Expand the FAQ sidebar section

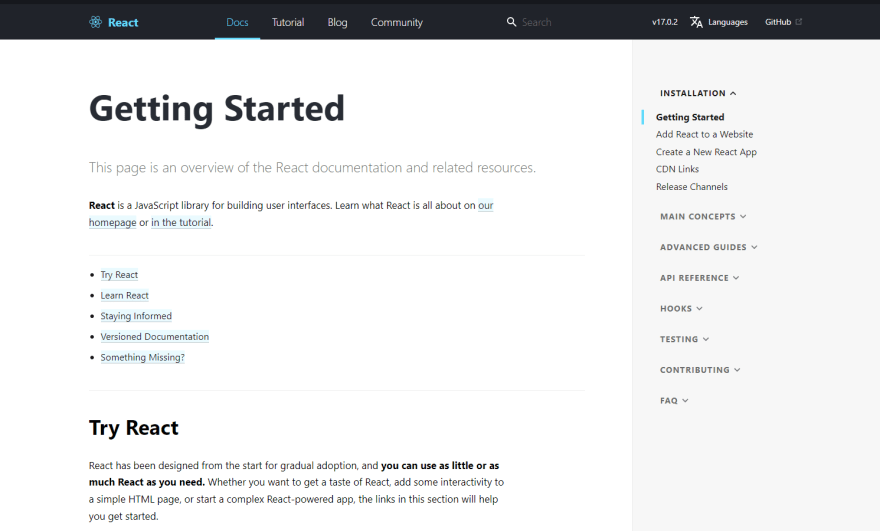(x=674, y=401)
